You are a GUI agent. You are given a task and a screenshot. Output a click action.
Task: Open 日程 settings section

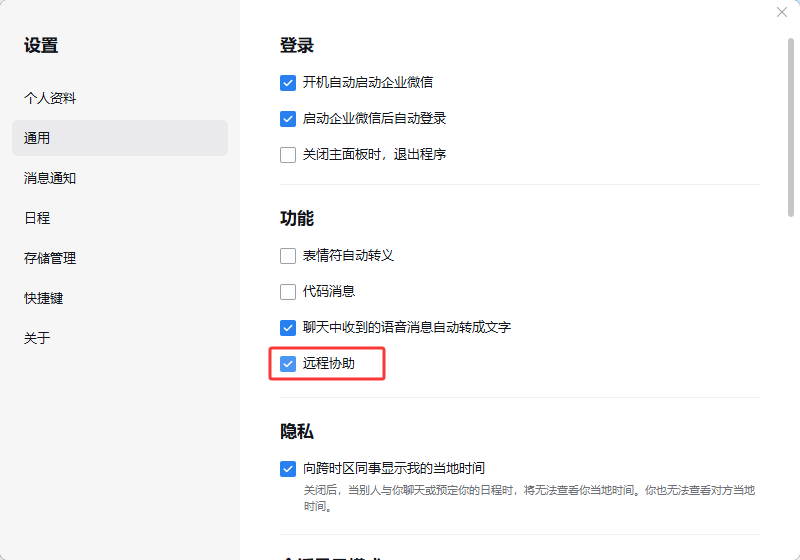click(x=37, y=218)
